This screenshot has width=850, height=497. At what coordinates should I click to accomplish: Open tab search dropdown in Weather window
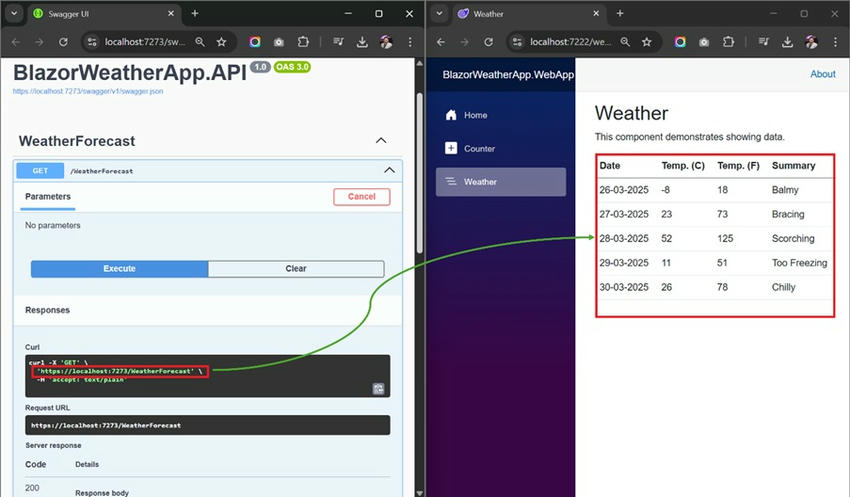tap(440, 14)
